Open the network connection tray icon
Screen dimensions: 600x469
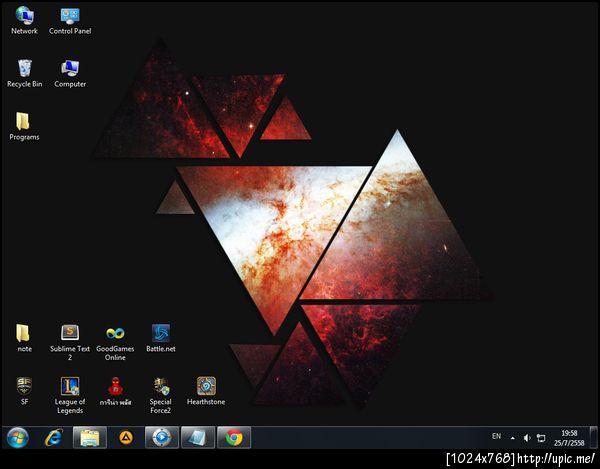[x=541, y=438]
